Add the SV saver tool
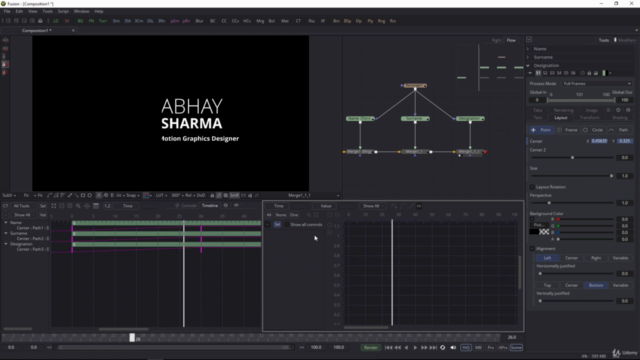 67,21
